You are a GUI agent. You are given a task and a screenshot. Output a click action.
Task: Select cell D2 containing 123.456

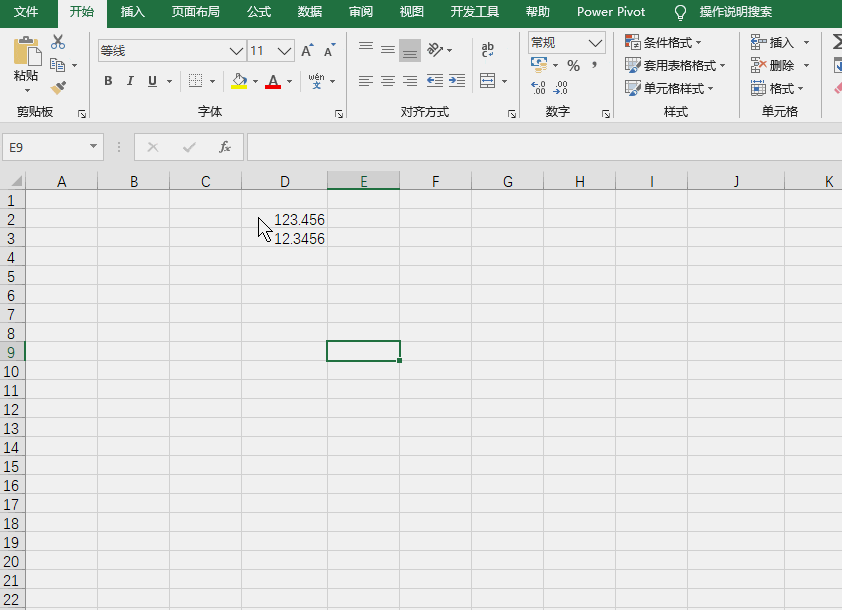(284, 219)
